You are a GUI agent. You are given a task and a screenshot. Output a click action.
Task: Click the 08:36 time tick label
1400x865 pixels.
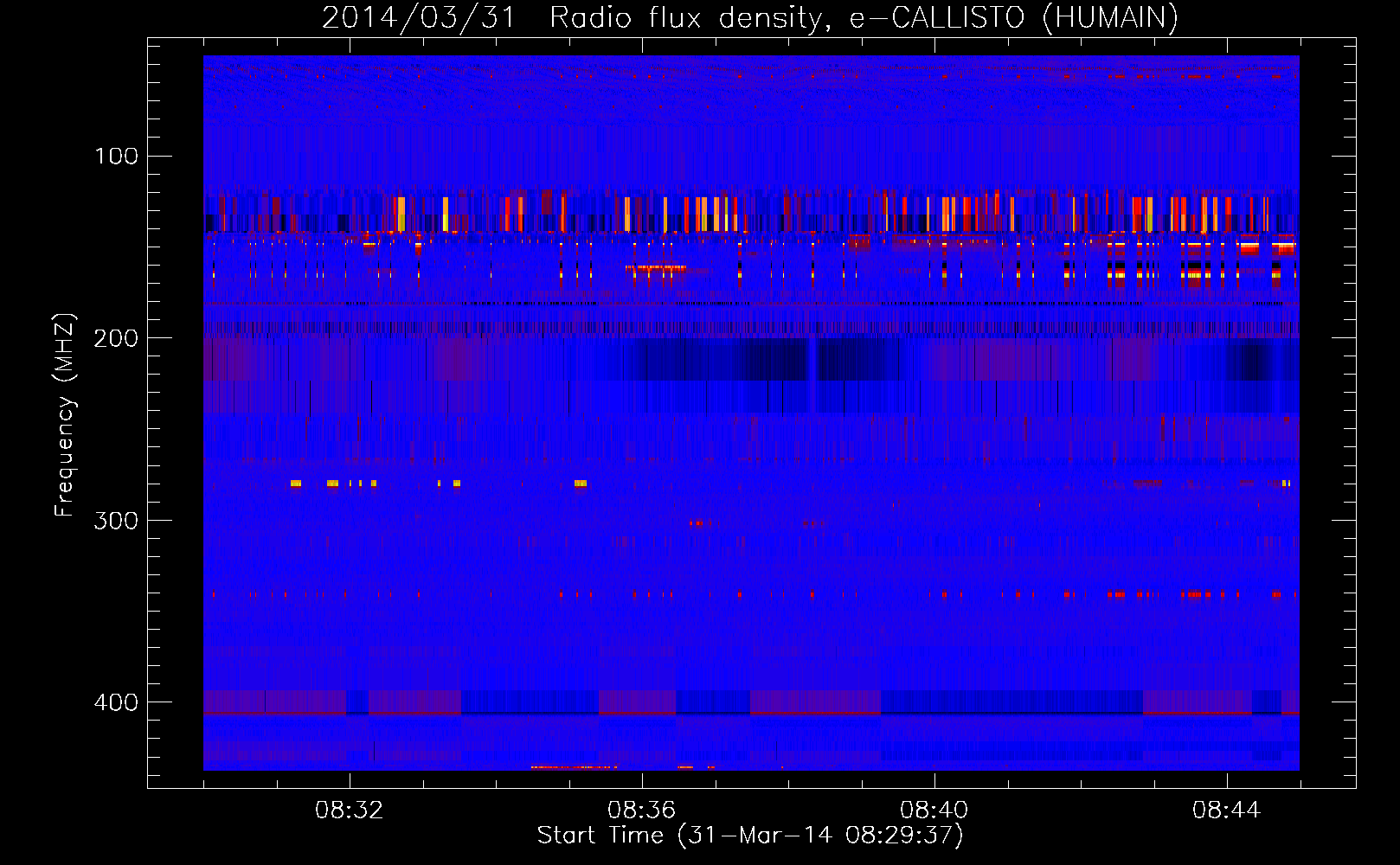tap(641, 811)
